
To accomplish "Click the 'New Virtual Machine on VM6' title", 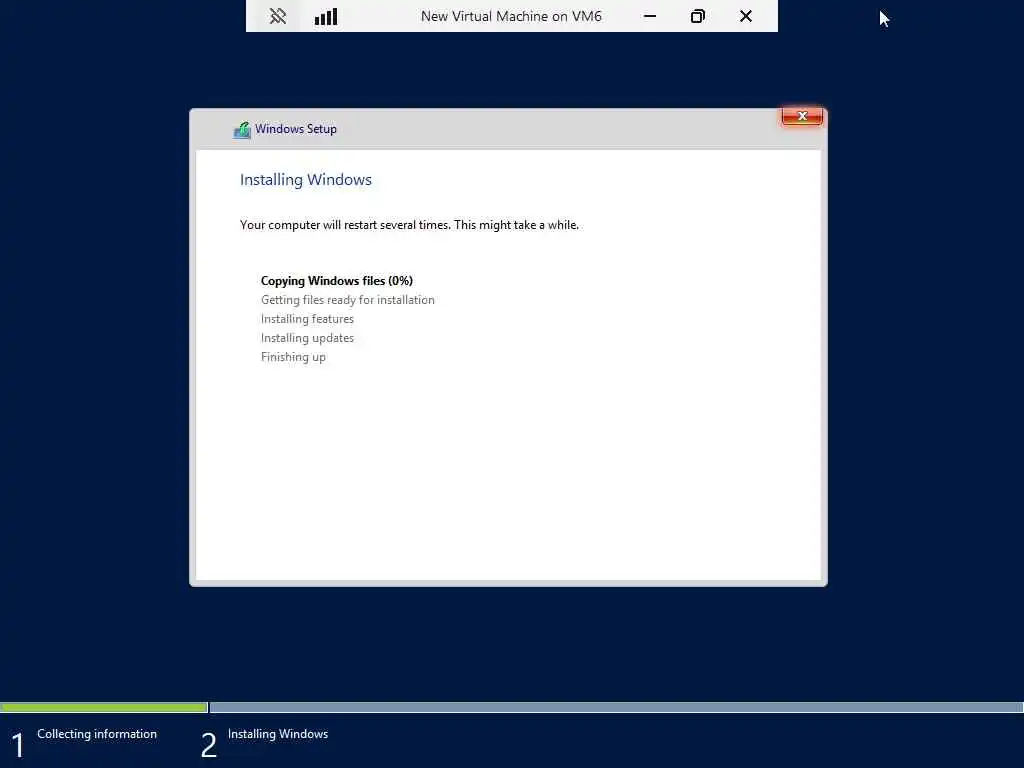I will click(x=511, y=16).
